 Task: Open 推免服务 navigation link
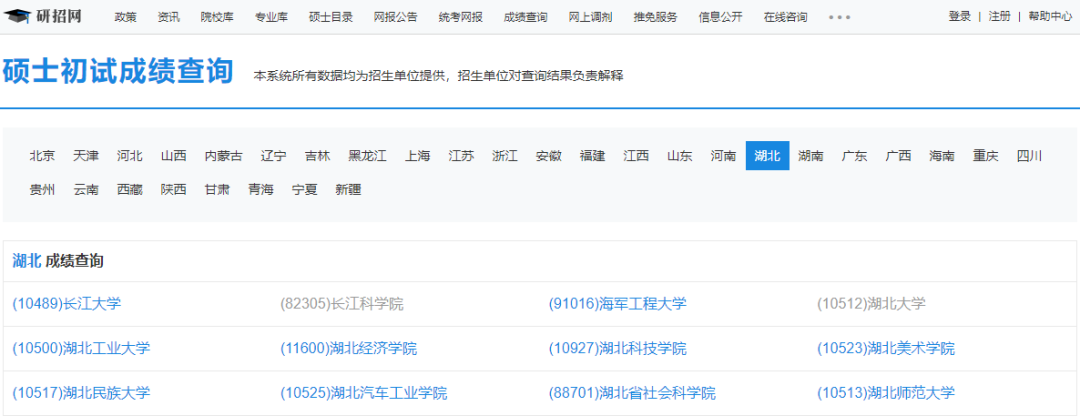click(656, 17)
